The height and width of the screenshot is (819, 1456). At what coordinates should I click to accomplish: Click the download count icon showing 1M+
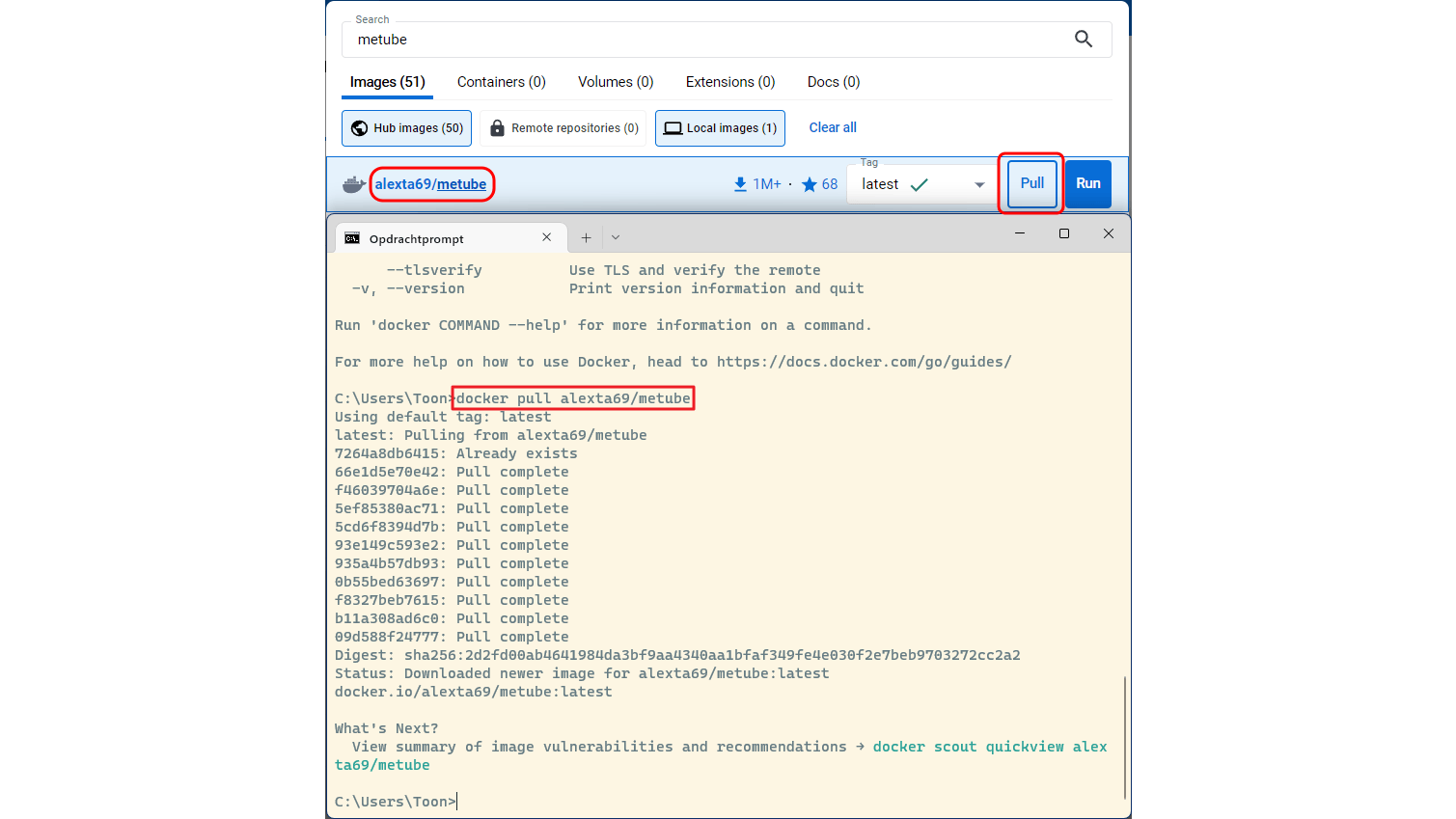[740, 184]
